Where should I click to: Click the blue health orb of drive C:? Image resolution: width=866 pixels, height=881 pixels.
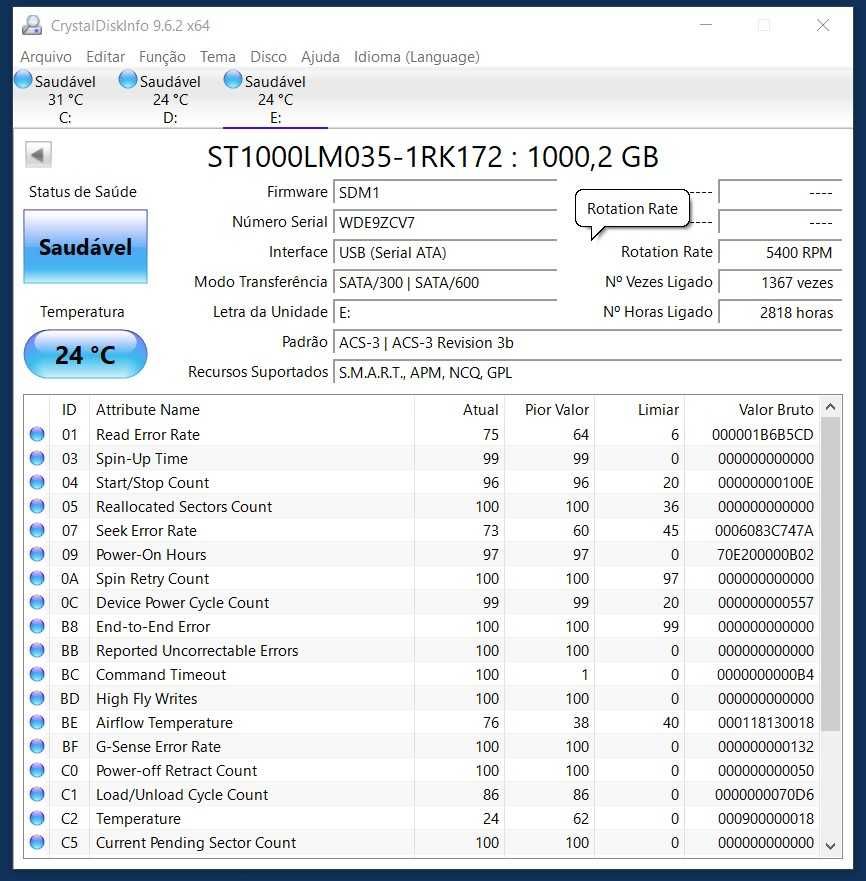[23, 79]
